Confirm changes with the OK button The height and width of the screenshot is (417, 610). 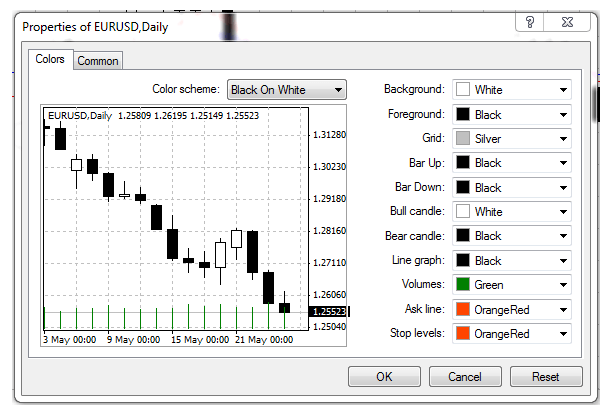[x=384, y=377]
